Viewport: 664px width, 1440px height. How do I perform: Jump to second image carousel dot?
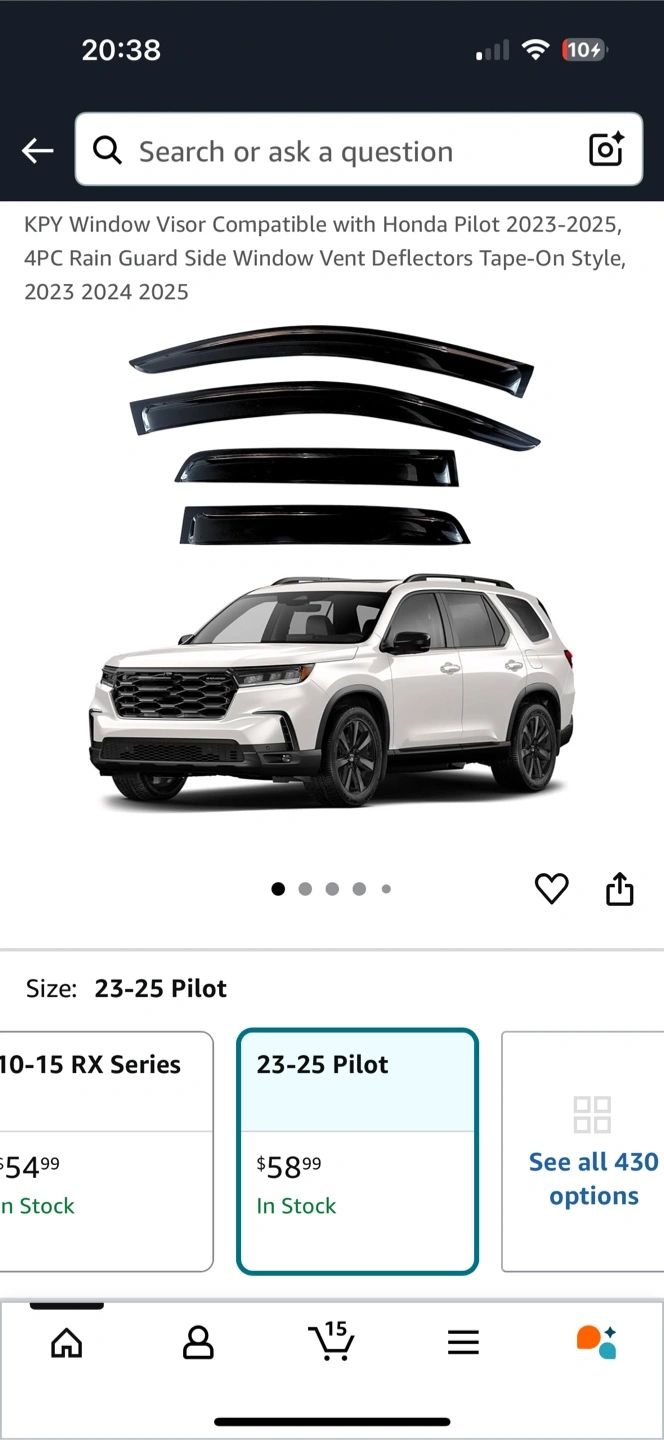point(305,889)
